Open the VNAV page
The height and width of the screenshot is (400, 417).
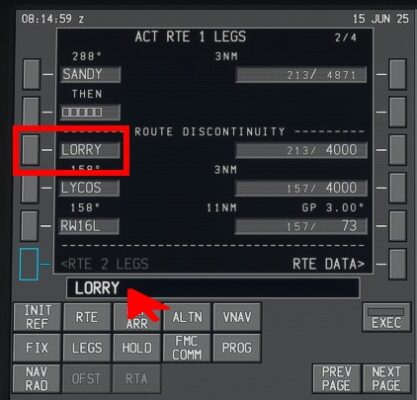(x=237, y=317)
